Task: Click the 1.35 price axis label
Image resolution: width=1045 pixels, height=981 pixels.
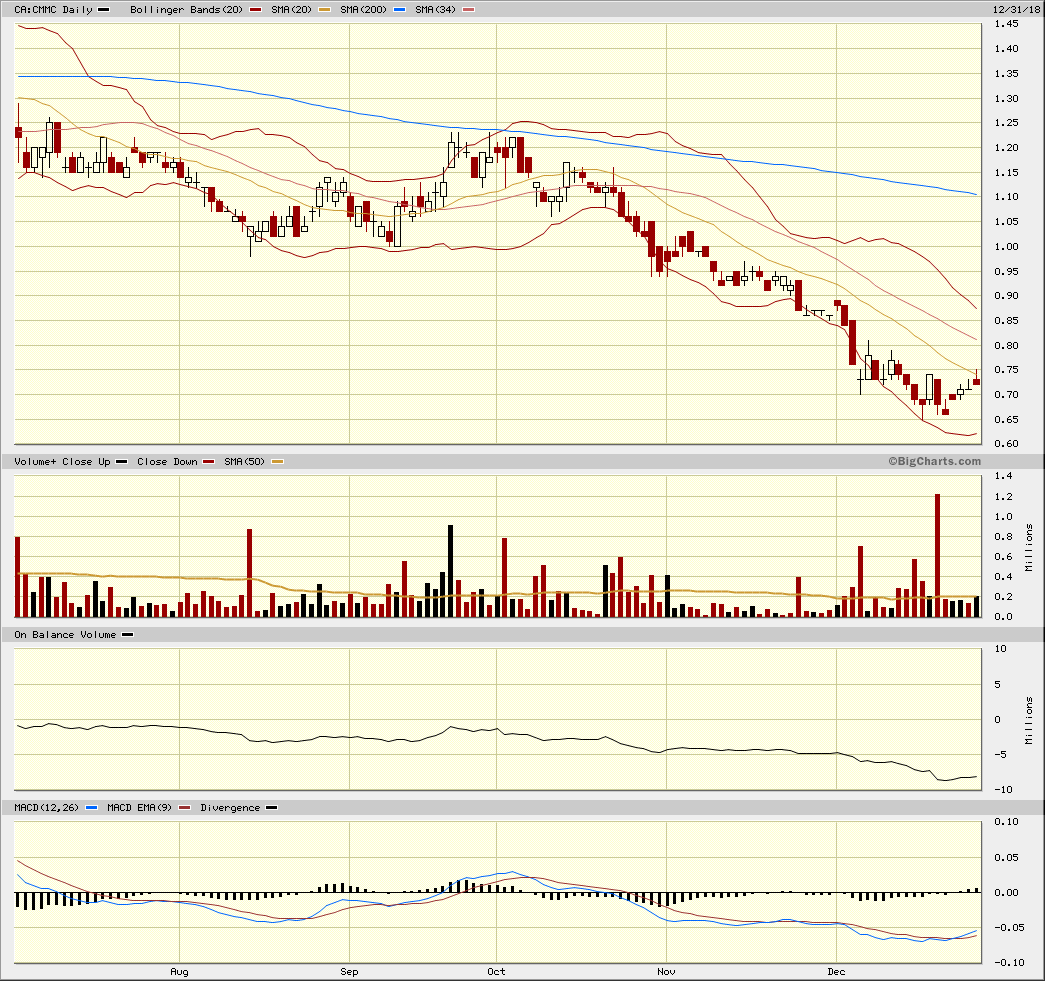Action: click(1006, 74)
